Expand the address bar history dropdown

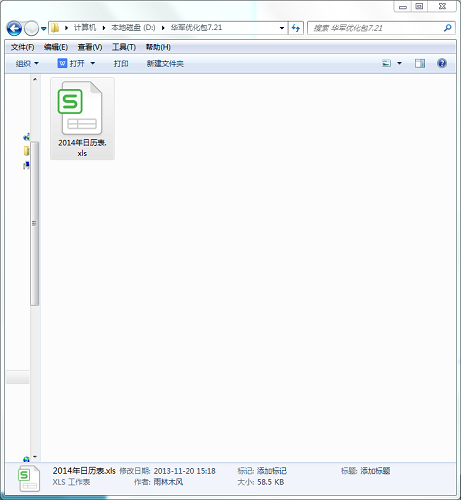pyautogui.click(x=282, y=28)
